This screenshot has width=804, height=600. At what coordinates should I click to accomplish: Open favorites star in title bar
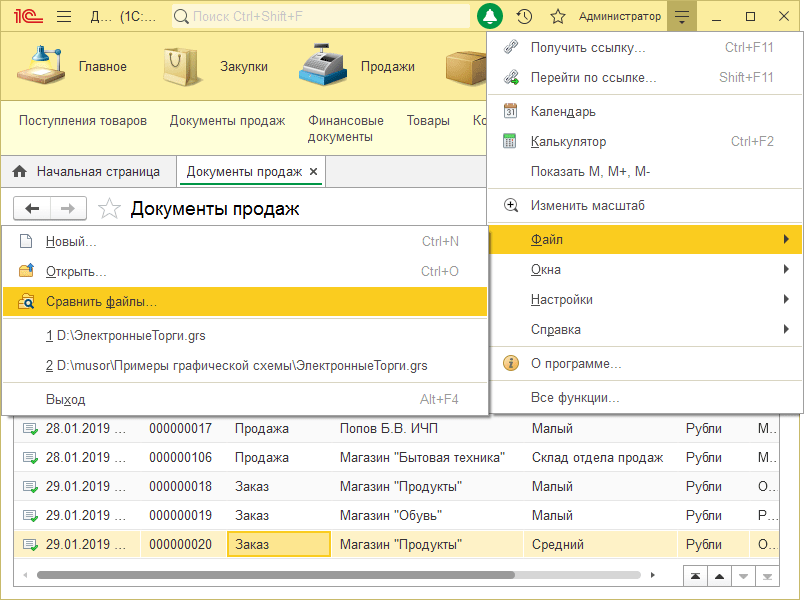click(558, 16)
